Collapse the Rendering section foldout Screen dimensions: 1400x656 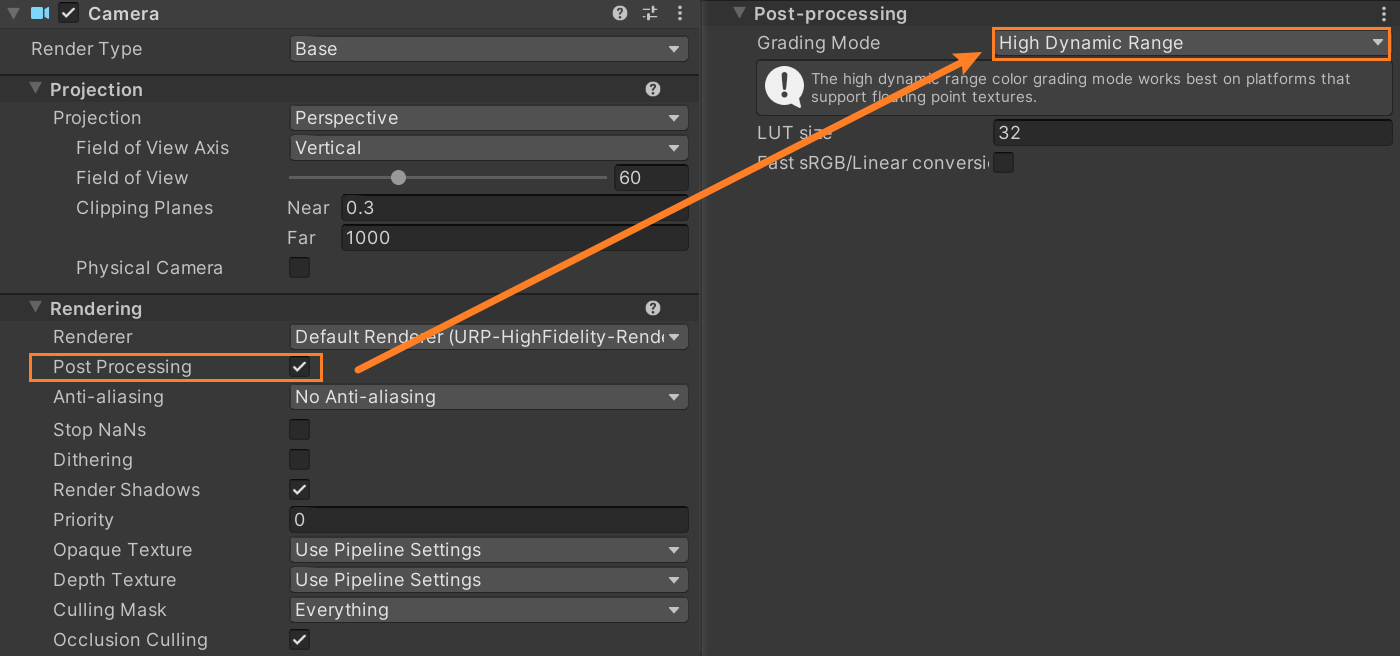[x=36, y=308]
